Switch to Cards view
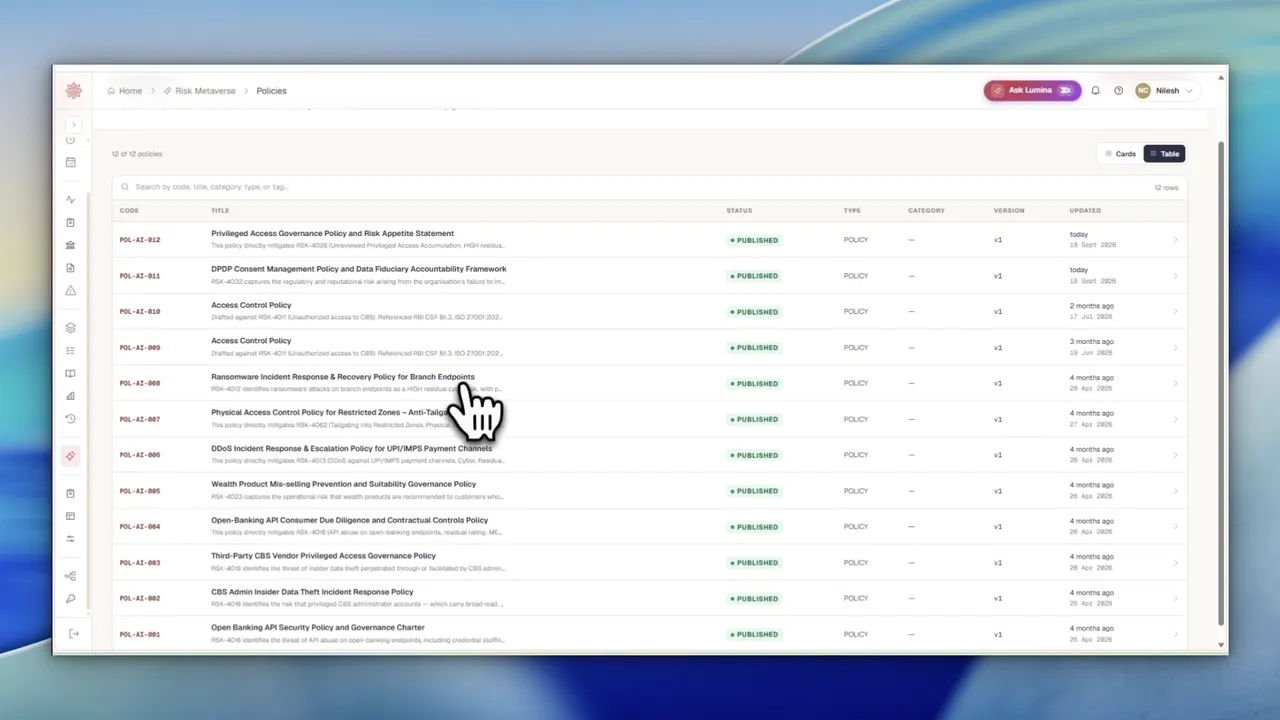This screenshot has width=1280, height=720. click(1120, 154)
